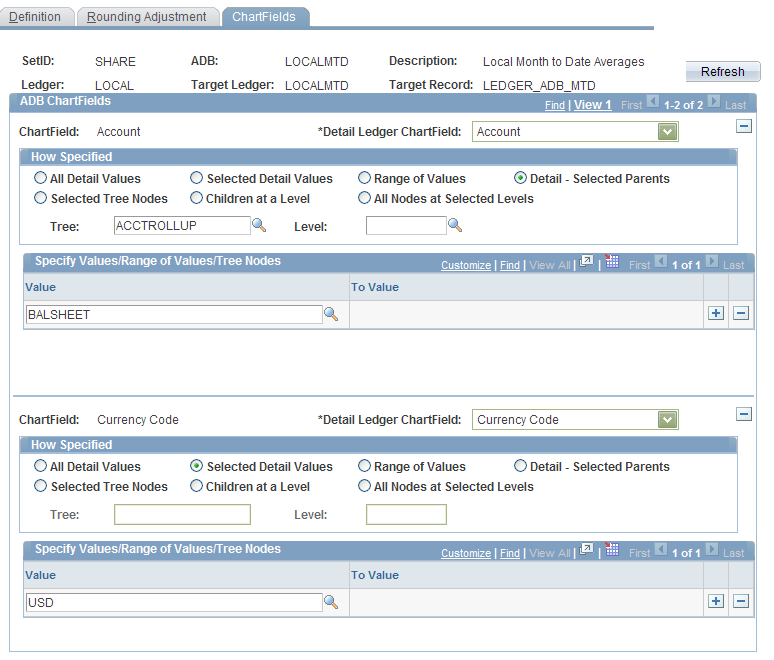Select Detail - Selected Parents for Currency Code
774x660 pixels.
click(520, 466)
